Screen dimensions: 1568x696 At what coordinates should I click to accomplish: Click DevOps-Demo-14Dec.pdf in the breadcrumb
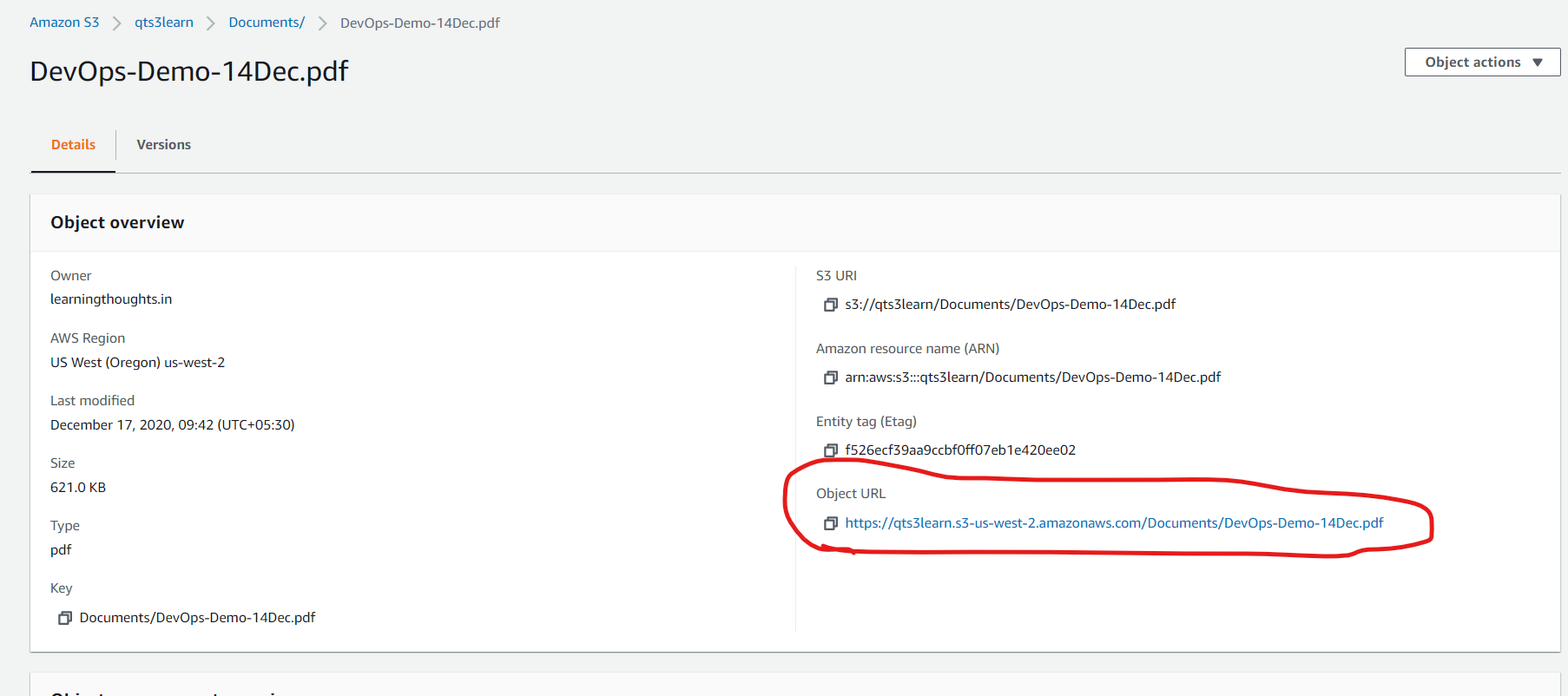pyautogui.click(x=420, y=23)
